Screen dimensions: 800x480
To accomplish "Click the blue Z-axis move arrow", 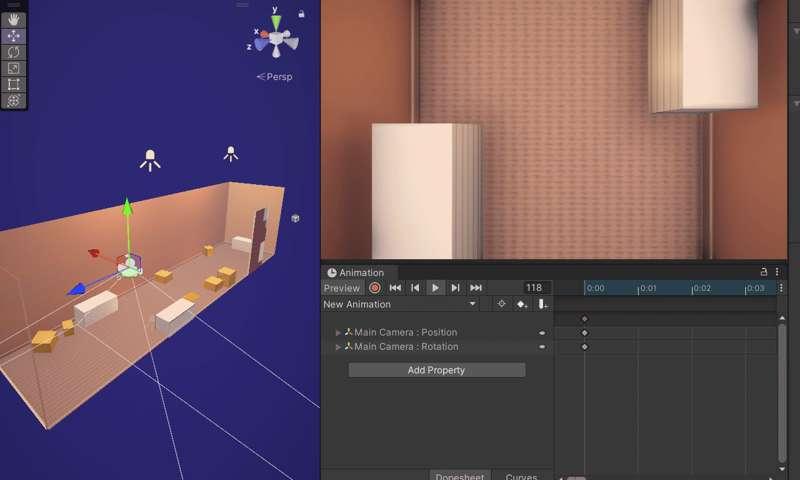I will tap(78, 289).
